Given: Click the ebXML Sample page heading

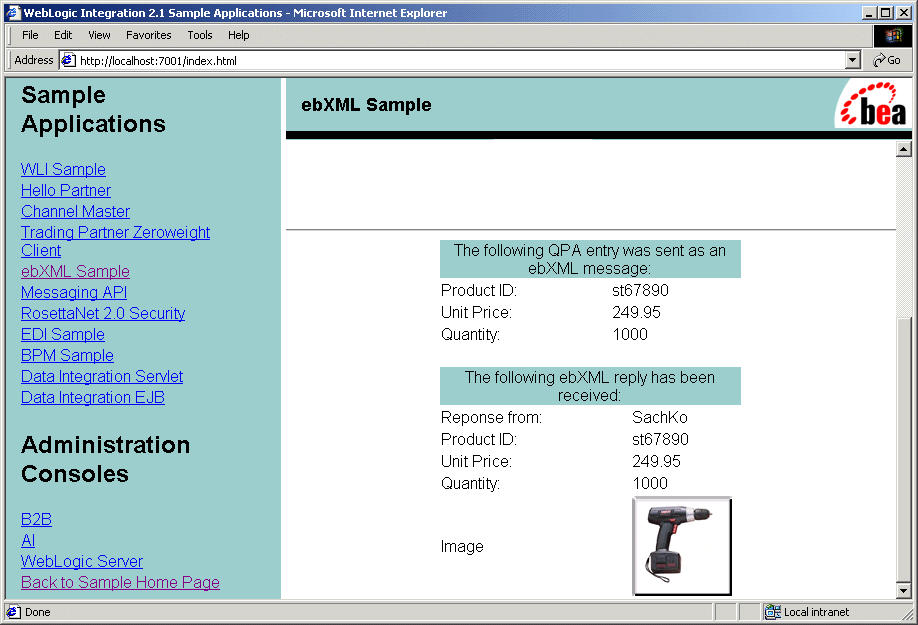Looking at the screenshot, I should click(x=366, y=105).
